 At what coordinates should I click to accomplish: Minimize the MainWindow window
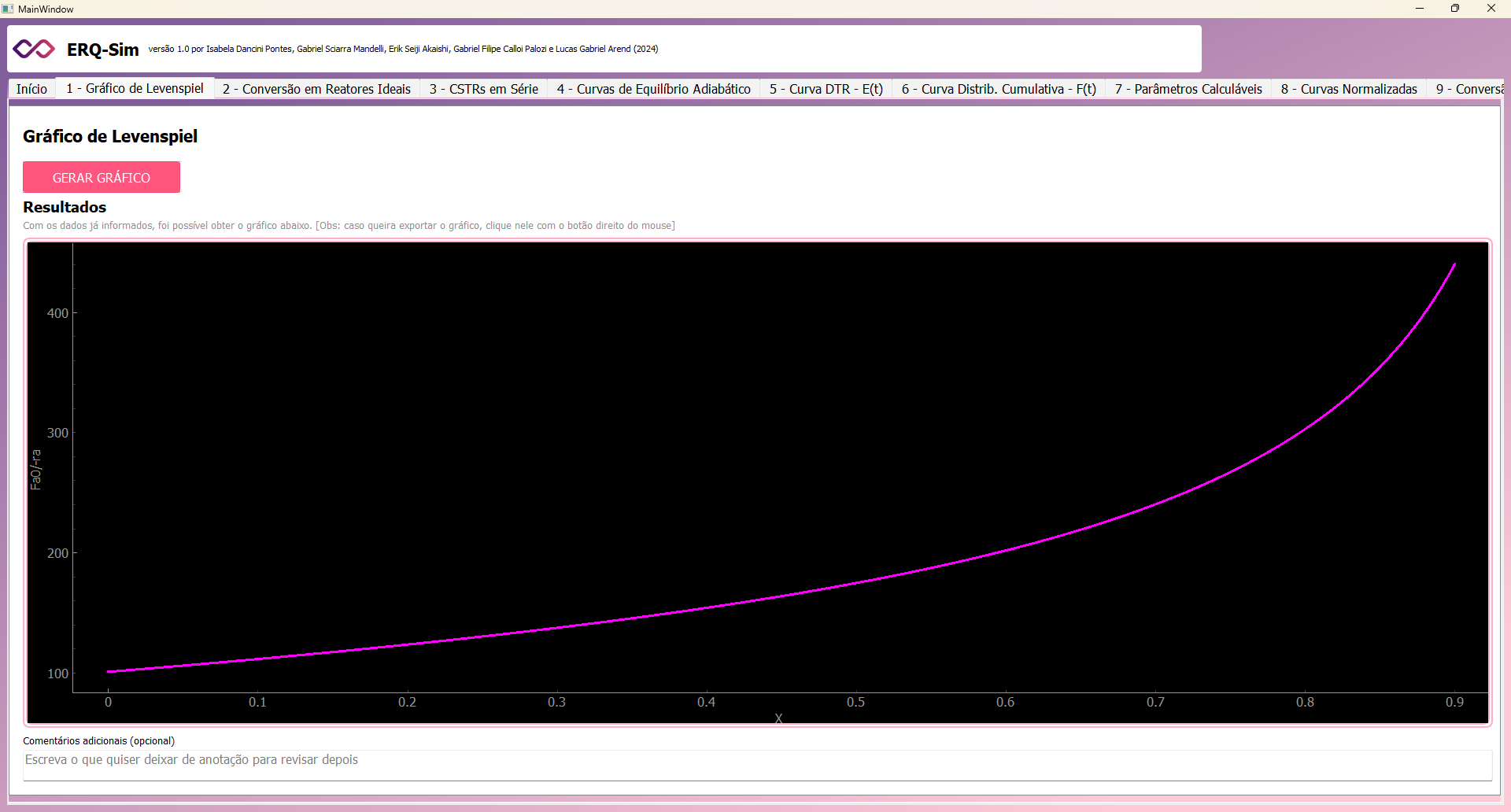[x=1419, y=9]
